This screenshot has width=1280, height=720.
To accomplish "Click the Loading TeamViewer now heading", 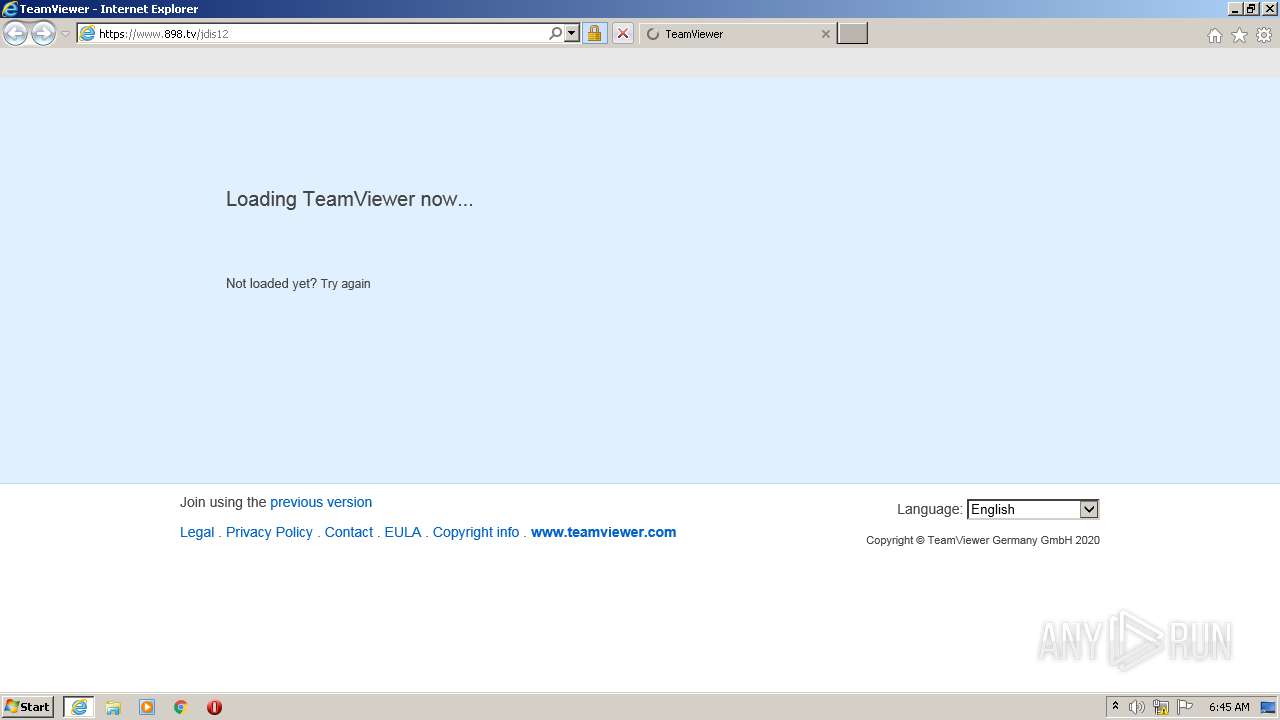I will point(349,199).
